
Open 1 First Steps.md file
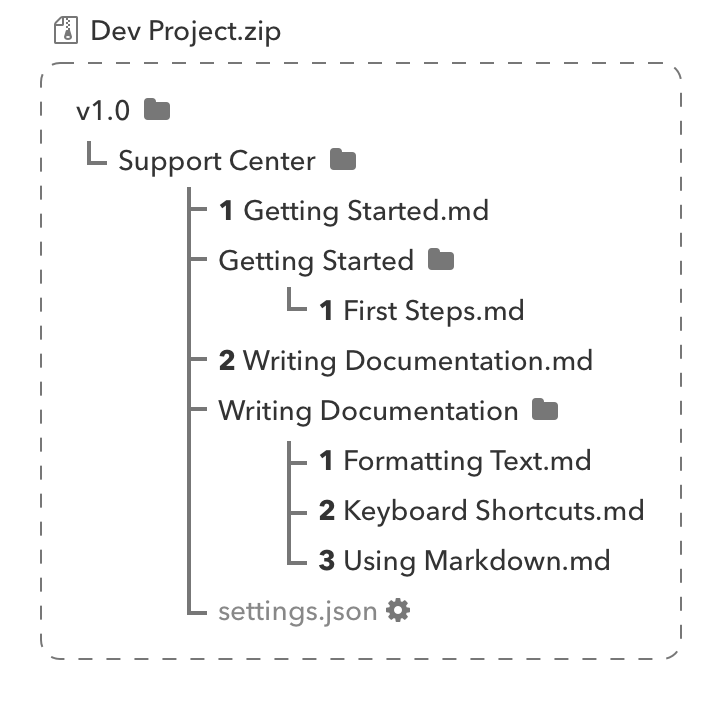(x=421, y=311)
